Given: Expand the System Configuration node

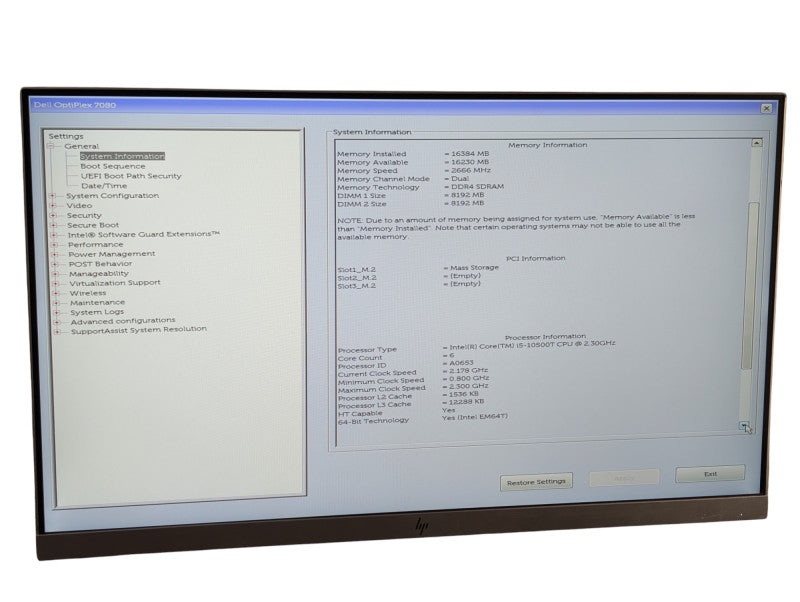Looking at the screenshot, I should [x=52, y=196].
